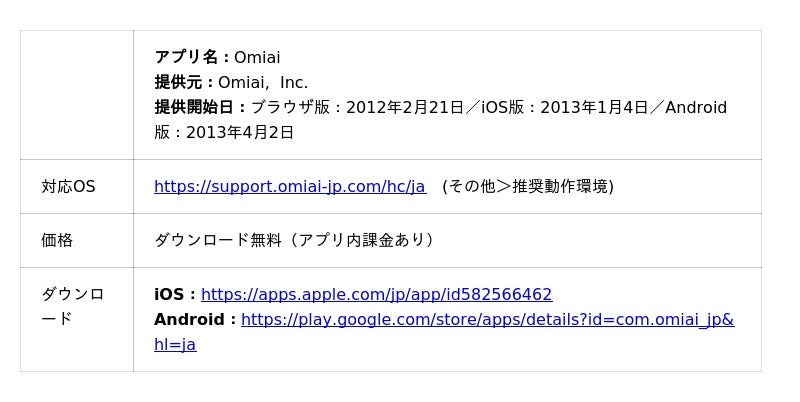Click the bold "iOS：" download label
The image size is (800, 402).
tap(176, 295)
